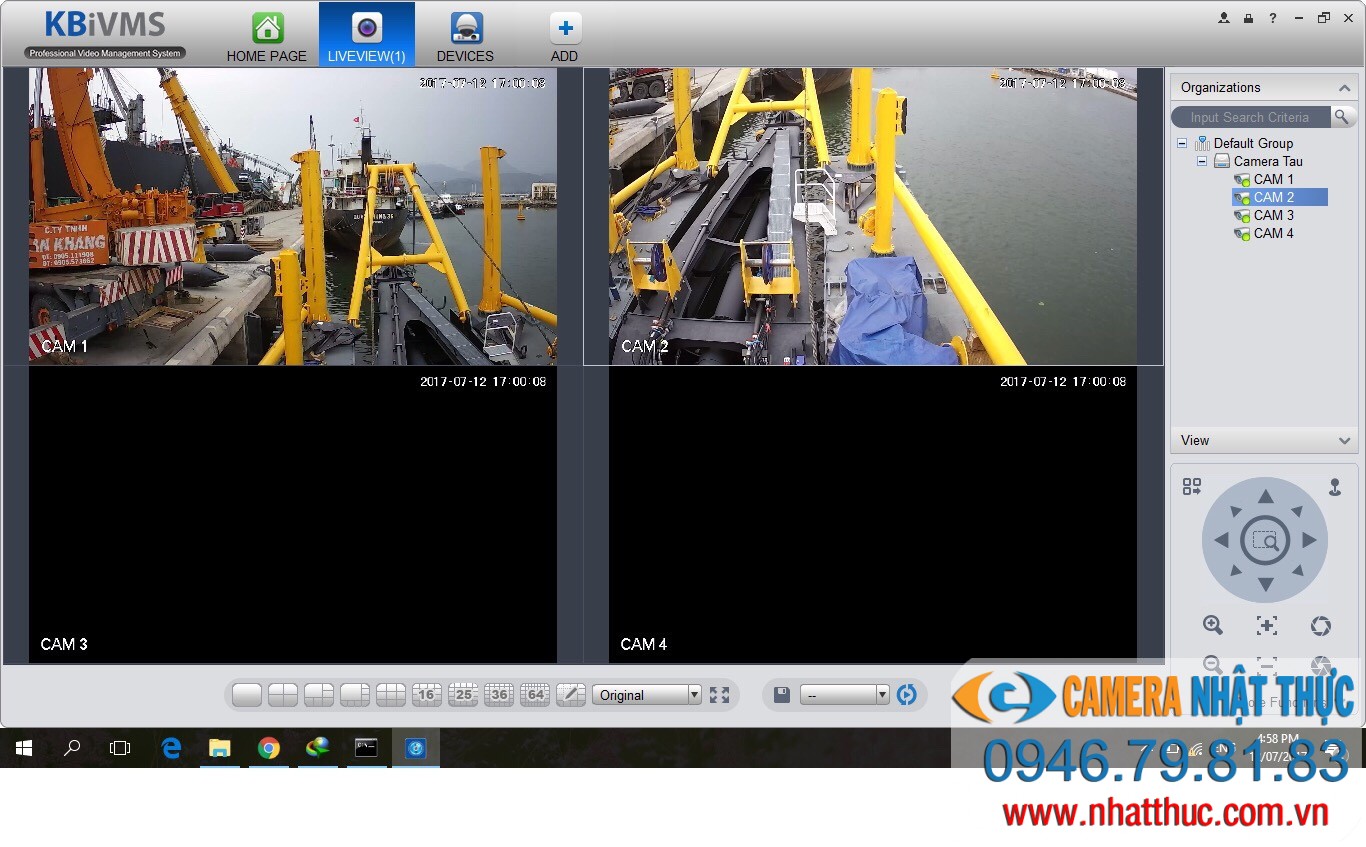
Task: Expand the View panel
Action: (x=1344, y=441)
